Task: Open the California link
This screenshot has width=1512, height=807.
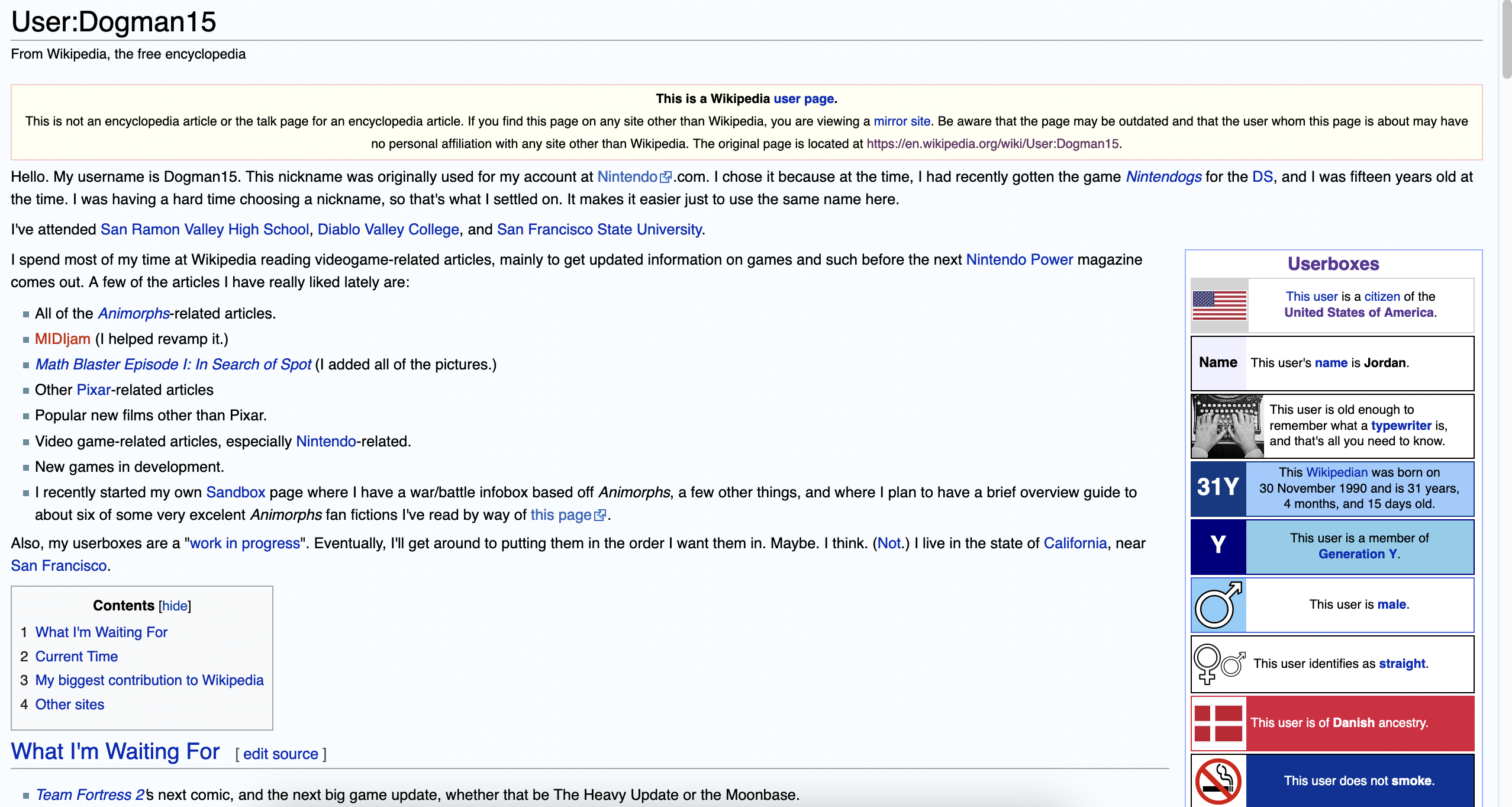Action: point(1075,544)
